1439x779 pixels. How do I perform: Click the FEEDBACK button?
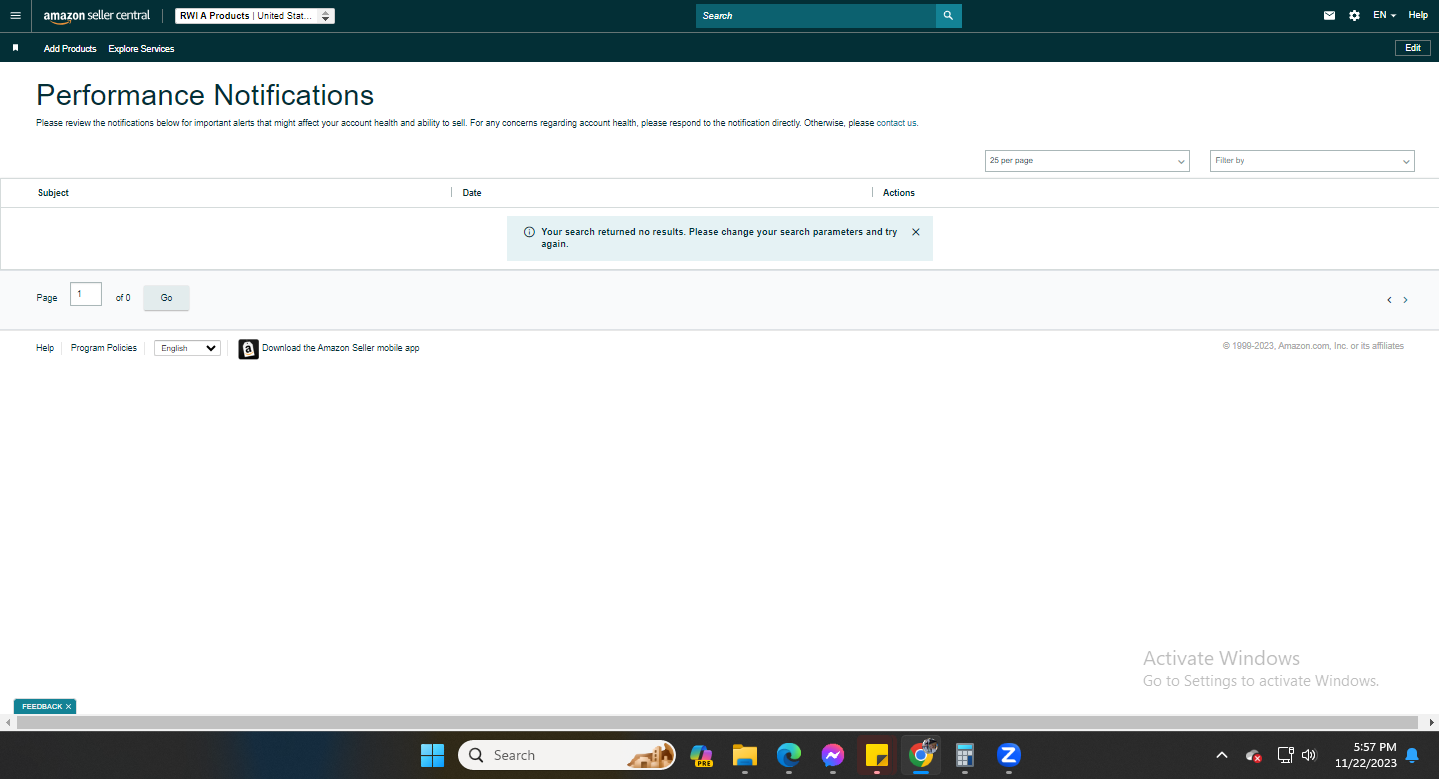point(42,707)
